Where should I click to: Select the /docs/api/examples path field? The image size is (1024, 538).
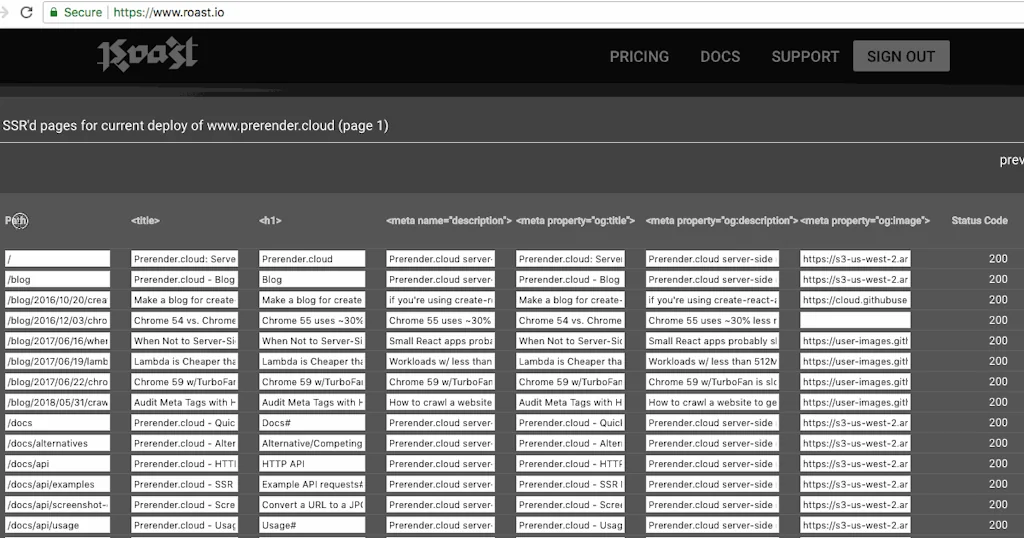coord(57,484)
